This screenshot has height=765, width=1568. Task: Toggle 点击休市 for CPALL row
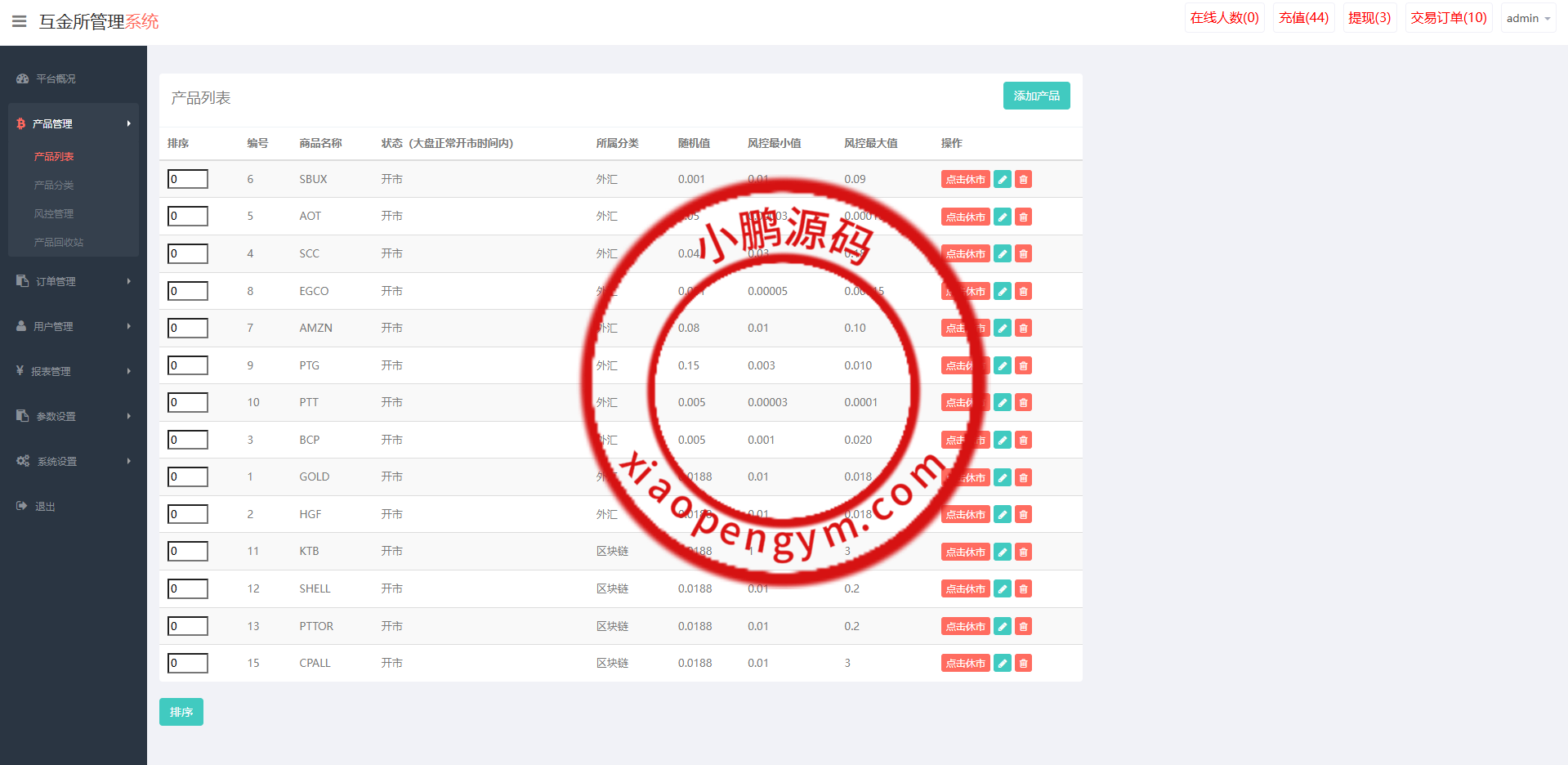pyautogui.click(x=965, y=664)
